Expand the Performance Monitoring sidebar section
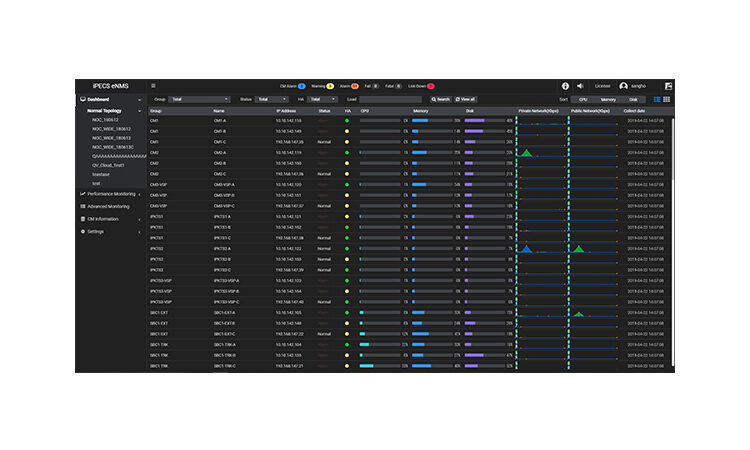Screen dimensions: 750x450 click(110, 194)
